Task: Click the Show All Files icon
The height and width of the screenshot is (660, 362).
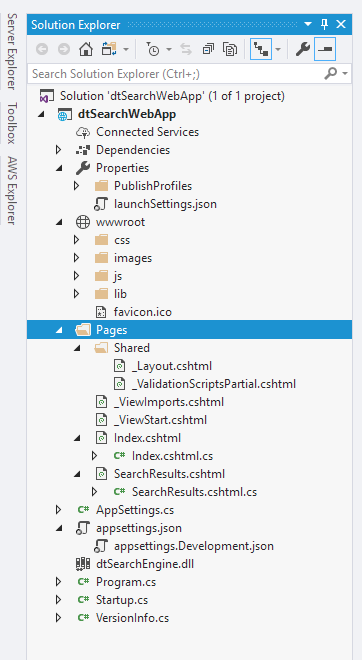Action: pos(230,49)
